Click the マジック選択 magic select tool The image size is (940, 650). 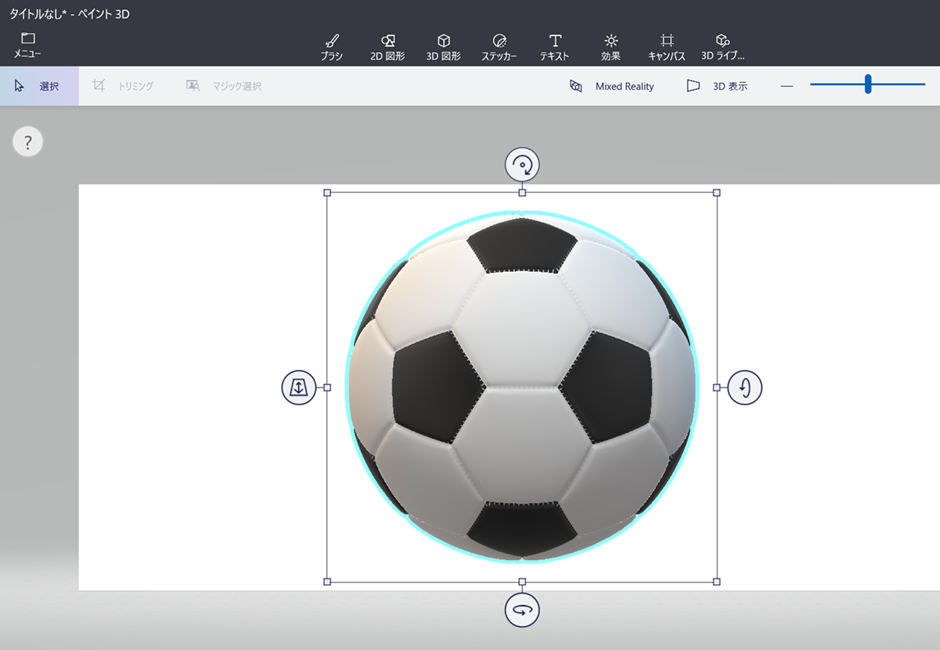click(224, 86)
